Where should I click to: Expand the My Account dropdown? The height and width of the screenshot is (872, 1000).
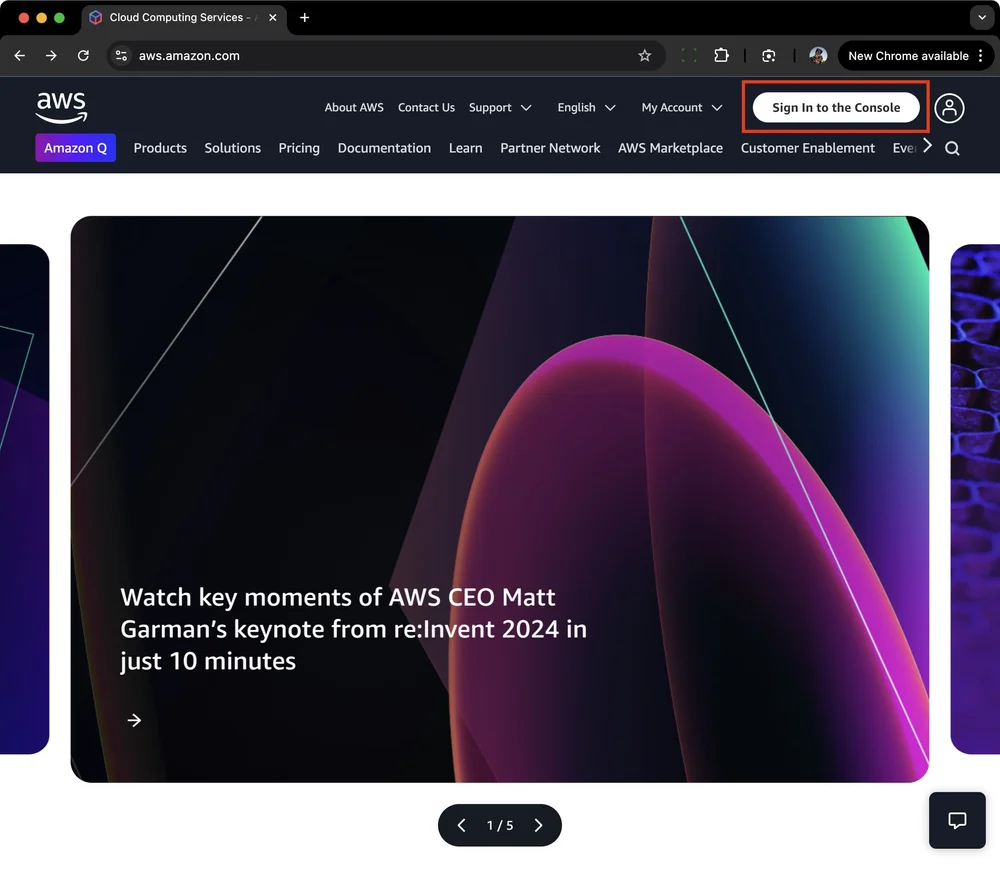coord(682,108)
